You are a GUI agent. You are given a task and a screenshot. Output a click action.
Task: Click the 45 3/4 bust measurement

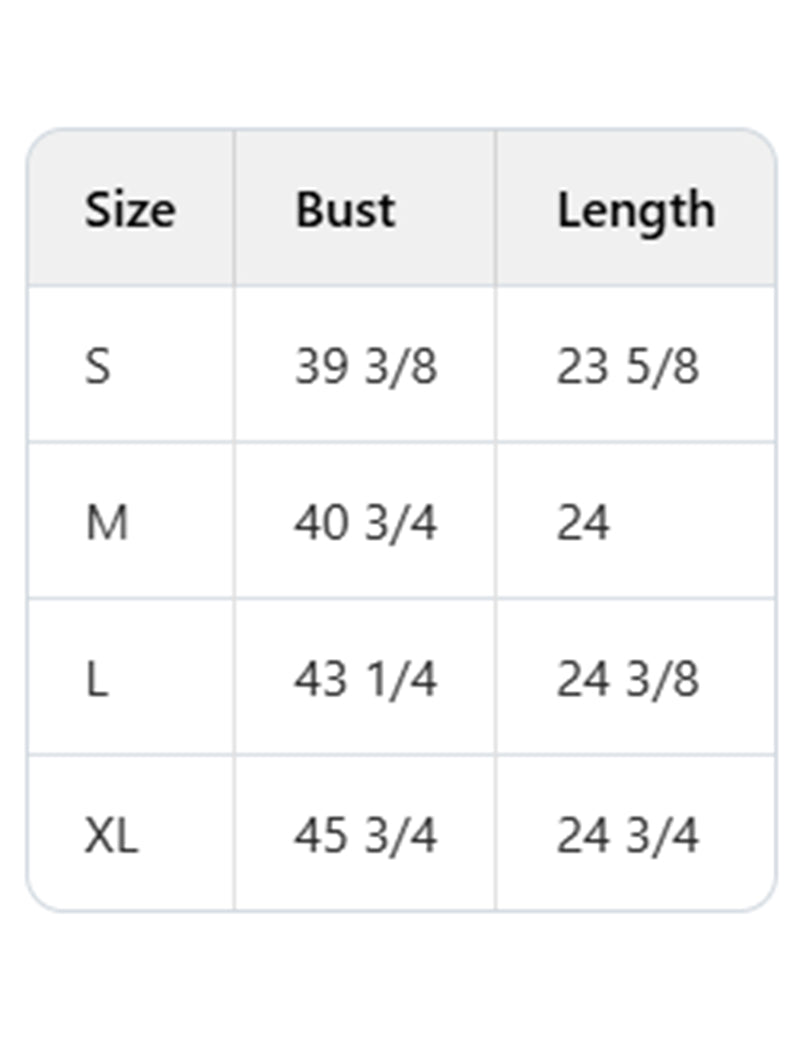click(365, 835)
